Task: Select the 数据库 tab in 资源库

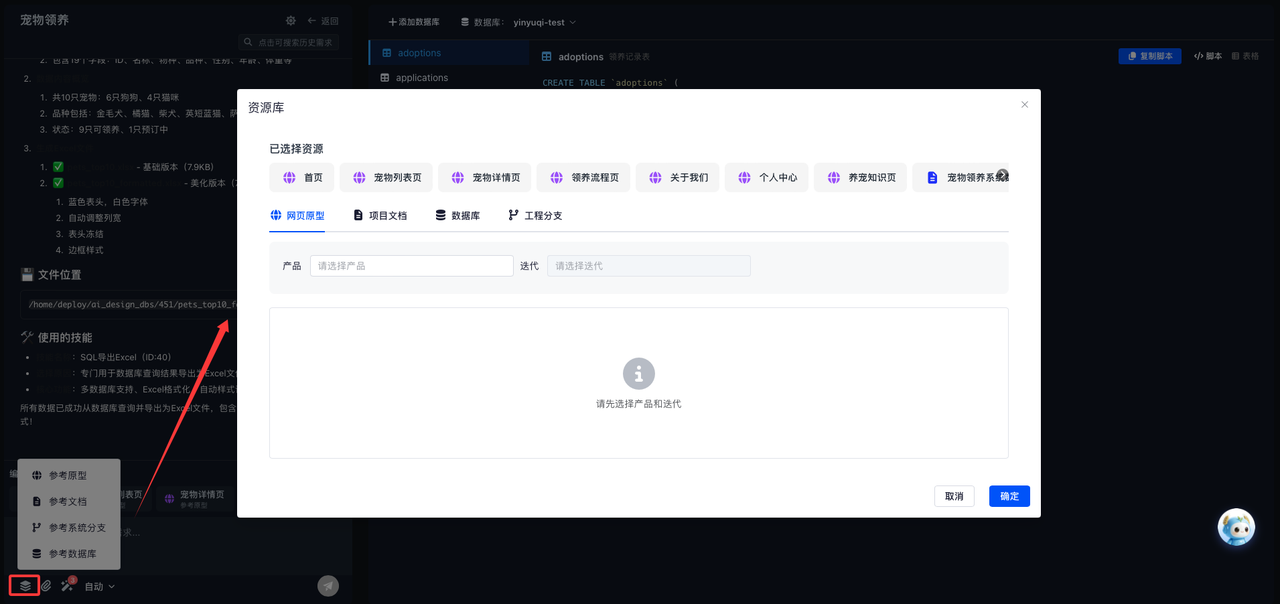Action: pos(458,215)
